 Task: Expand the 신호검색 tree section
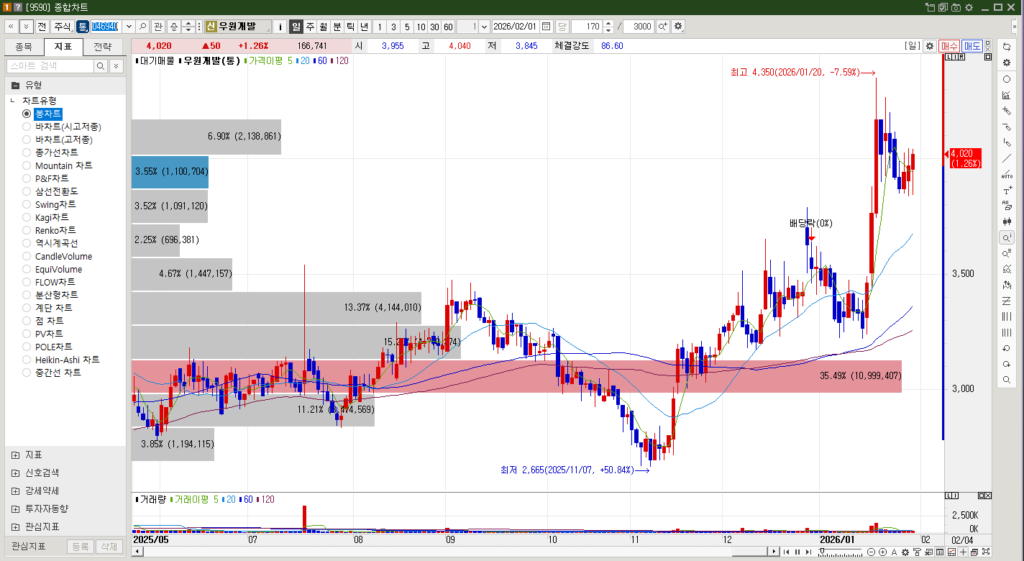click(x=15, y=472)
